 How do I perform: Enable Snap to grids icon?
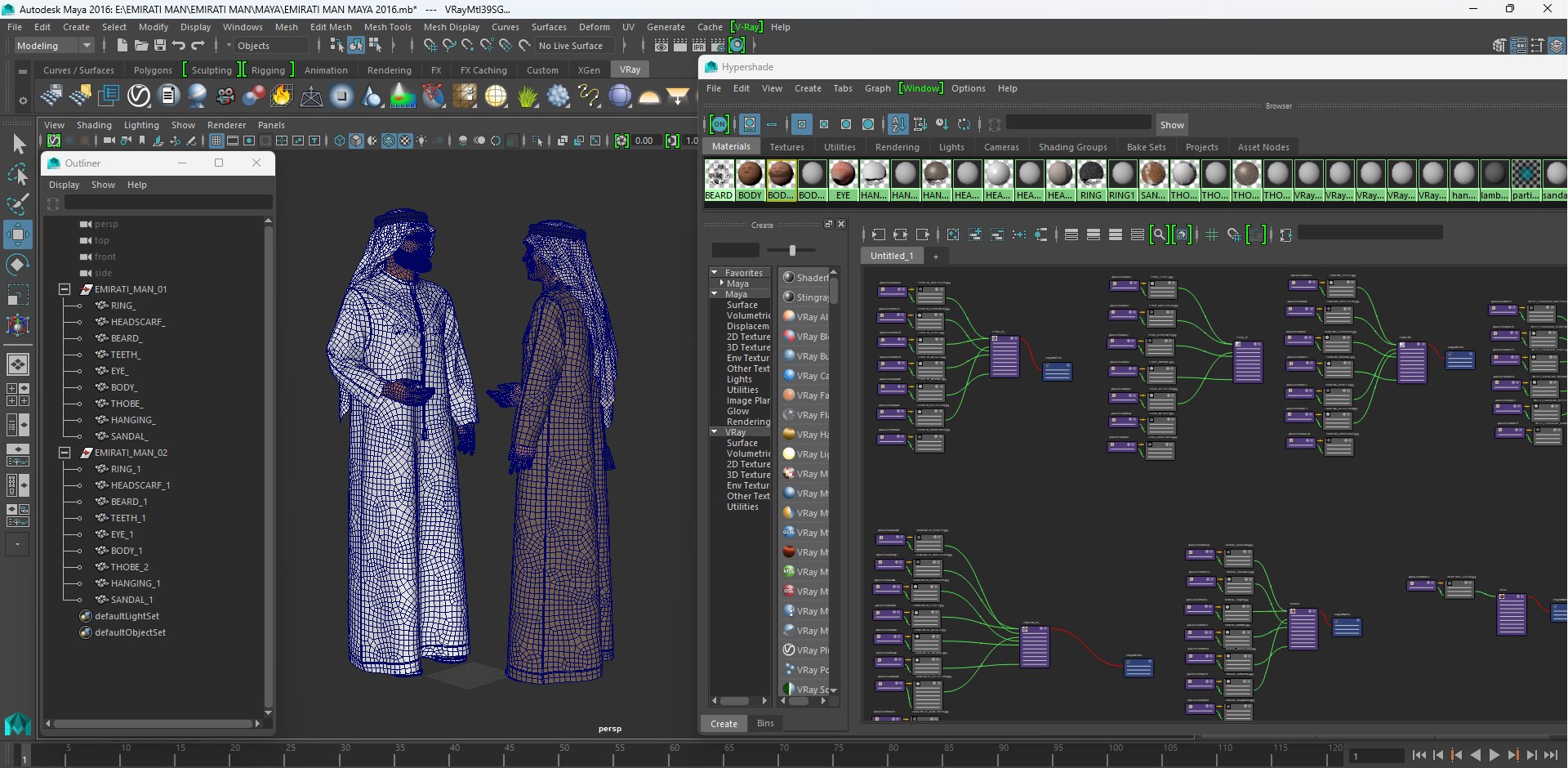click(x=430, y=46)
